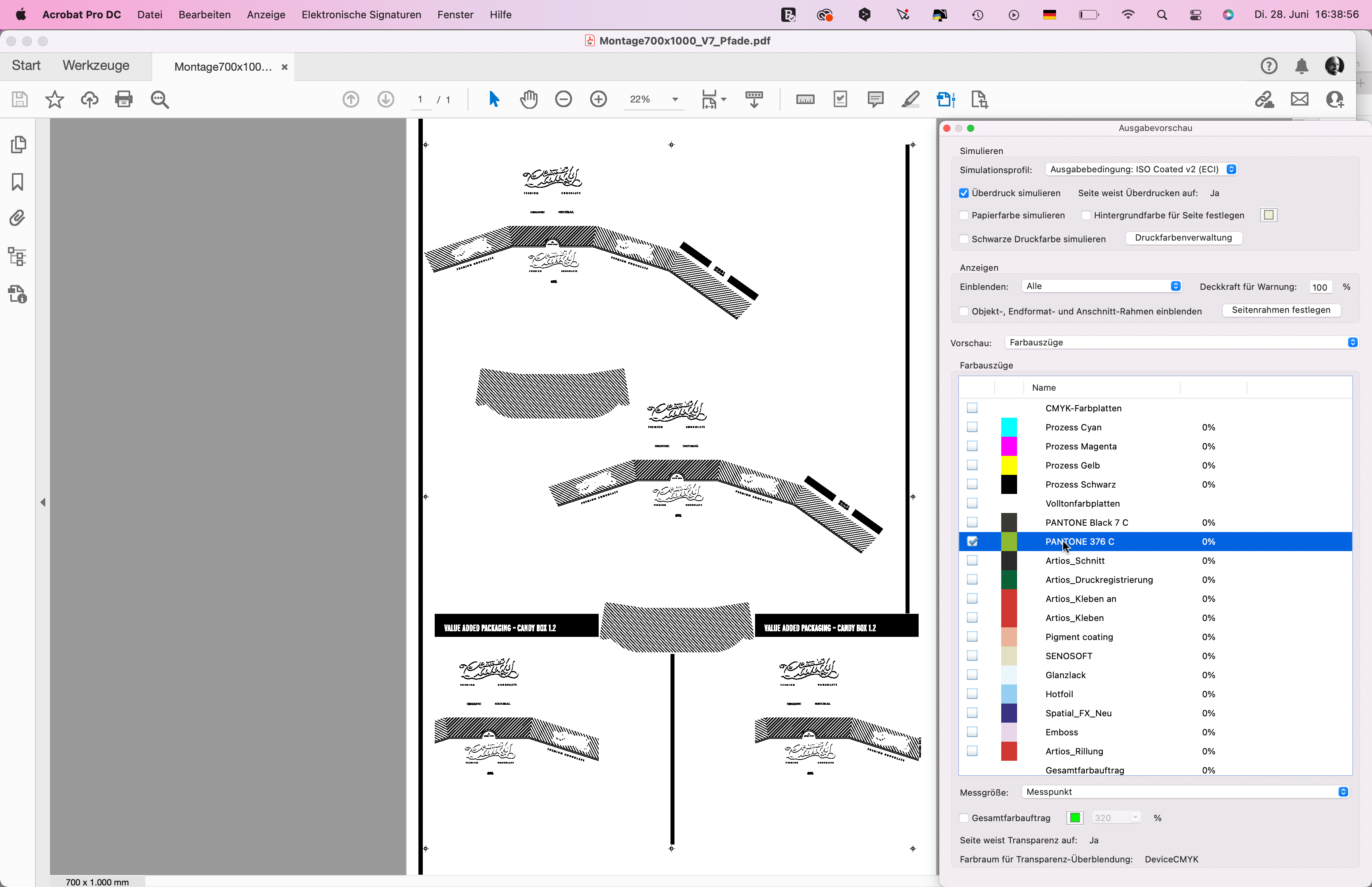Click the blue print production tool icon
1372x887 pixels.
coord(946,99)
